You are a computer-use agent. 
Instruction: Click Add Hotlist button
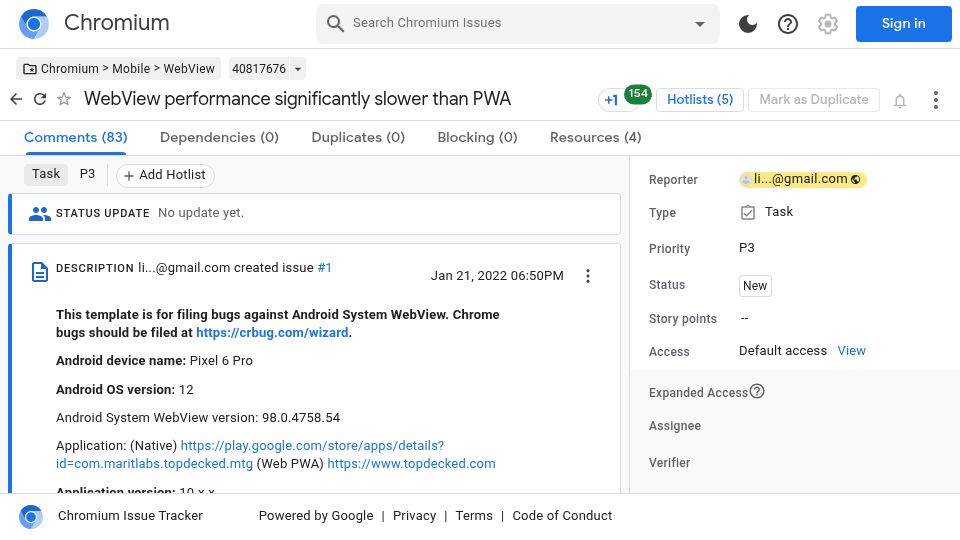click(165, 175)
